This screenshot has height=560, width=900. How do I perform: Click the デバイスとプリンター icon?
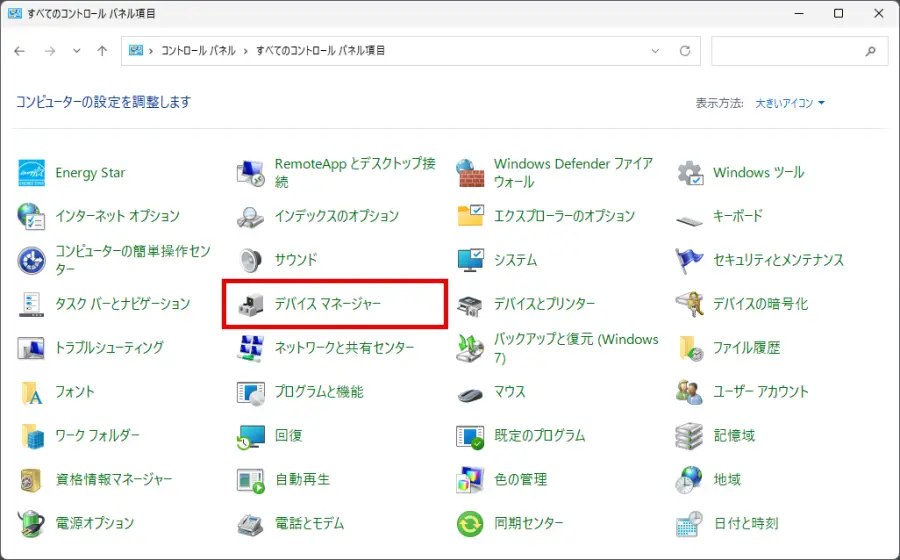click(x=470, y=304)
